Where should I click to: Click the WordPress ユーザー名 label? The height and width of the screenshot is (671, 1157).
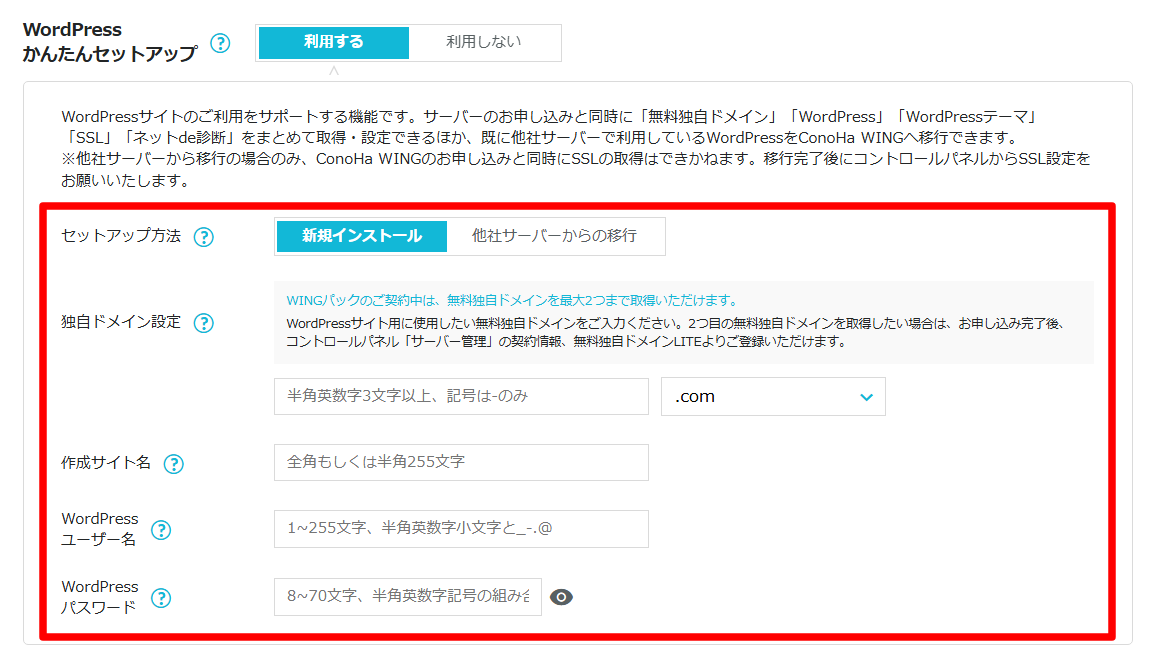pyautogui.click(x=100, y=529)
